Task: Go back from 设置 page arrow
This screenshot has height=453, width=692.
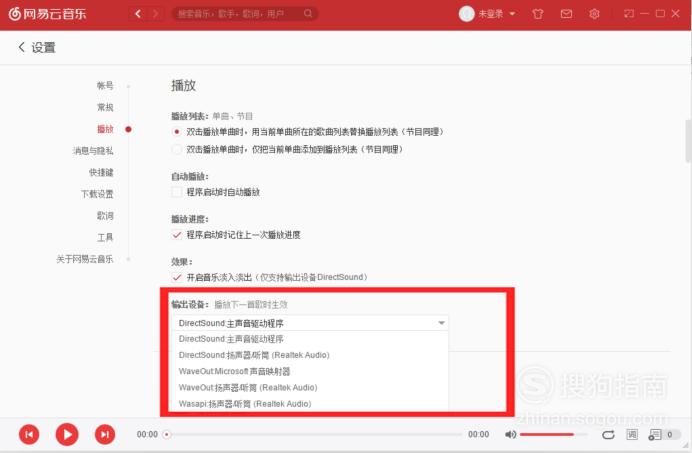Action: coord(22,47)
